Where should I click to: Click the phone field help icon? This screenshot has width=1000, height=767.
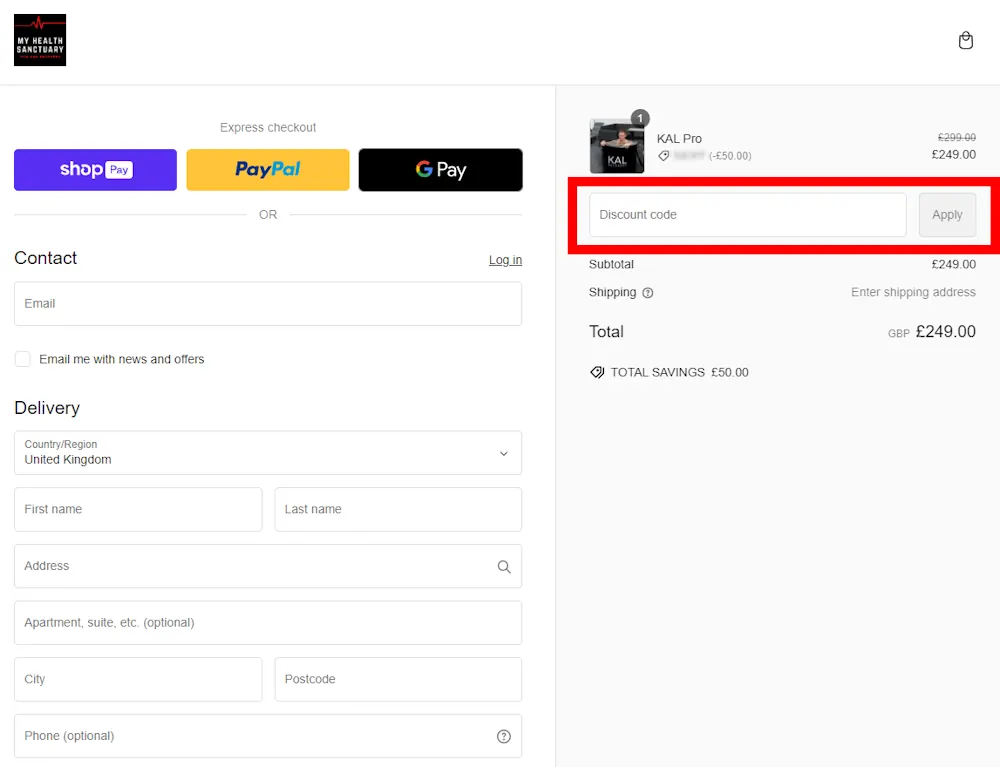click(504, 736)
